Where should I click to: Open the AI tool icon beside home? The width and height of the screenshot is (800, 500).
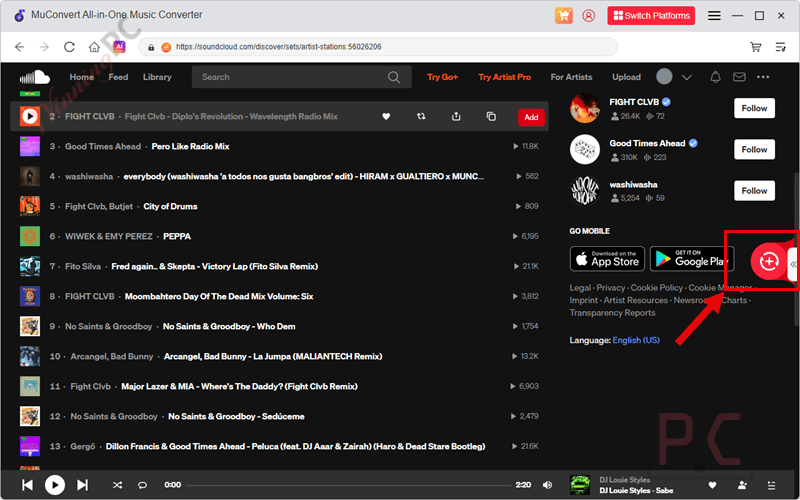(119, 47)
